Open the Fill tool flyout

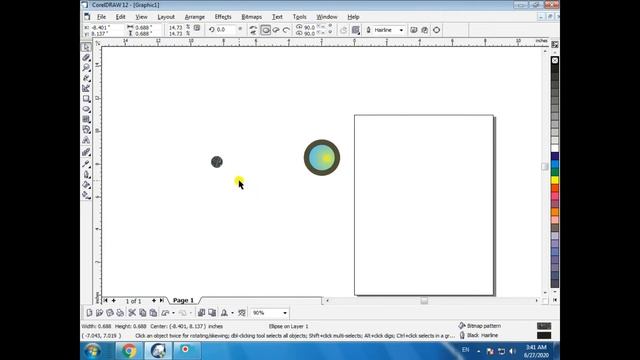tap(86, 185)
